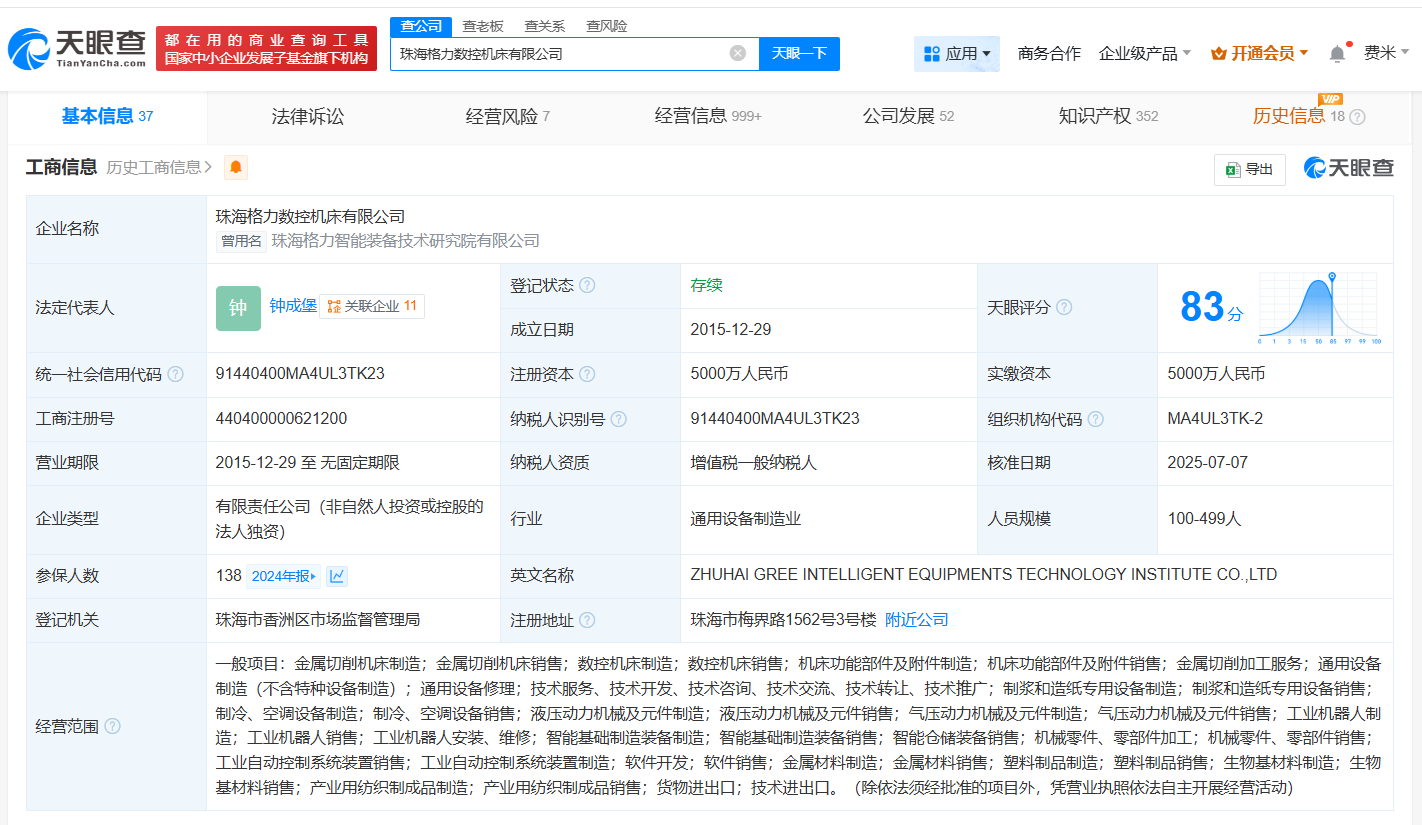Select the 查老板 search tab

(x=483, y=26)
